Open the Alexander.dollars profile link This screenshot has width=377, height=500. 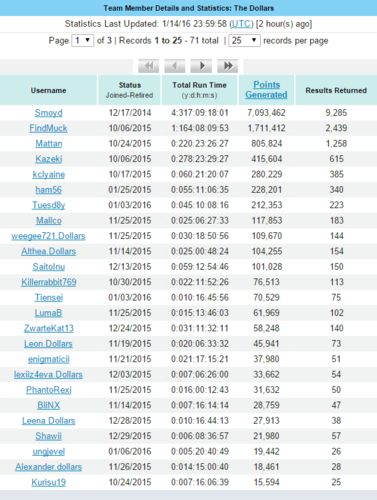[48, 467]
